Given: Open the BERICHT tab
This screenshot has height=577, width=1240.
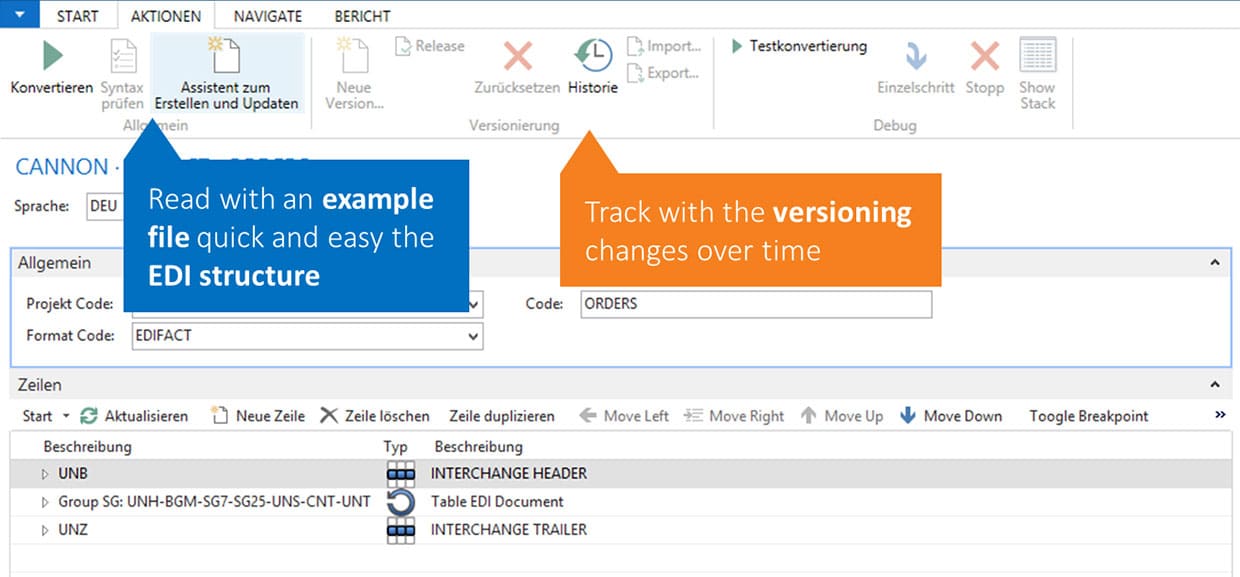Looking at the screenshot, I should [x=363, y=16].
